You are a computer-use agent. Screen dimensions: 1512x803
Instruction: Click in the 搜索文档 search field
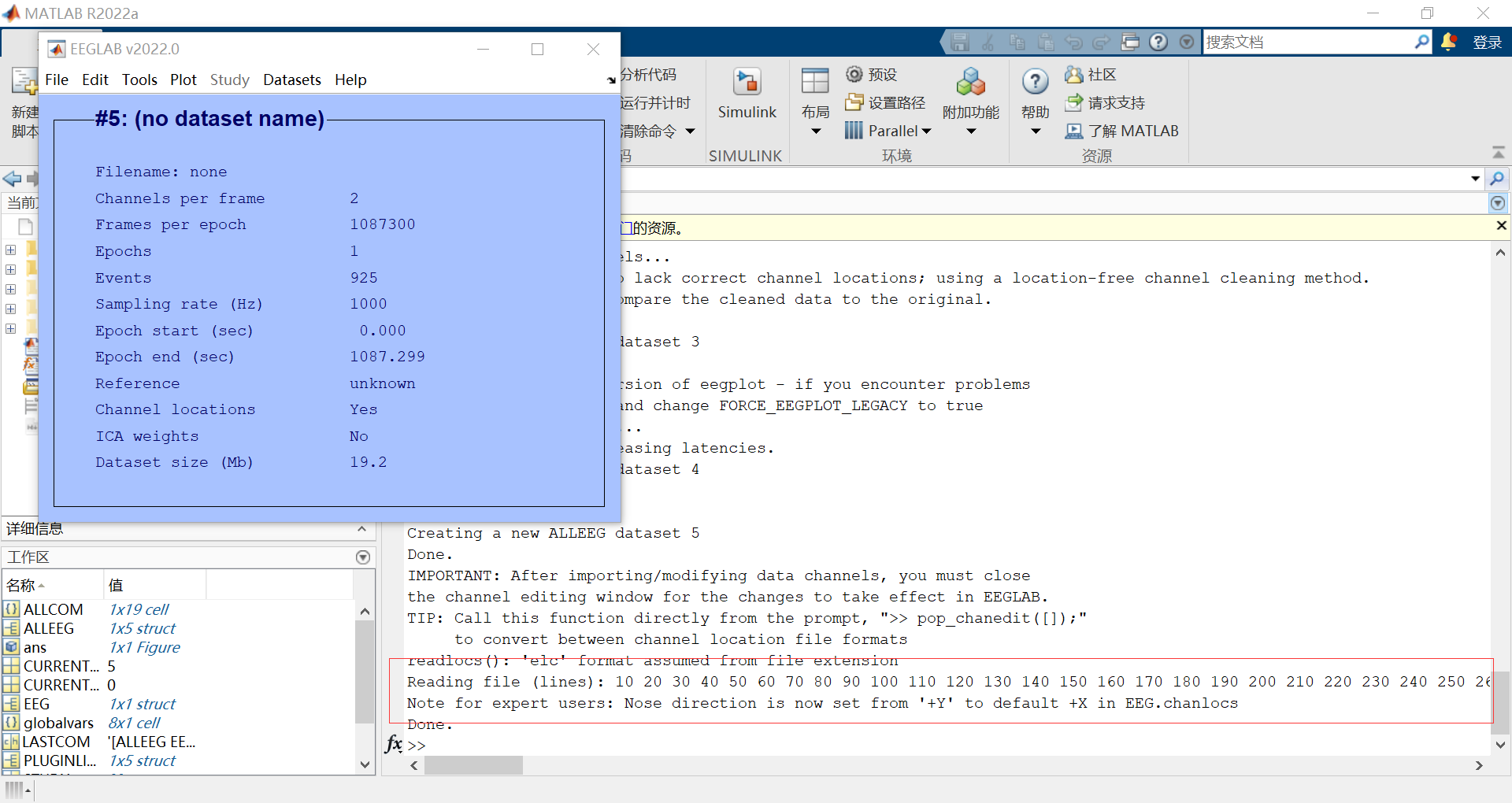tap(1307, 42)
